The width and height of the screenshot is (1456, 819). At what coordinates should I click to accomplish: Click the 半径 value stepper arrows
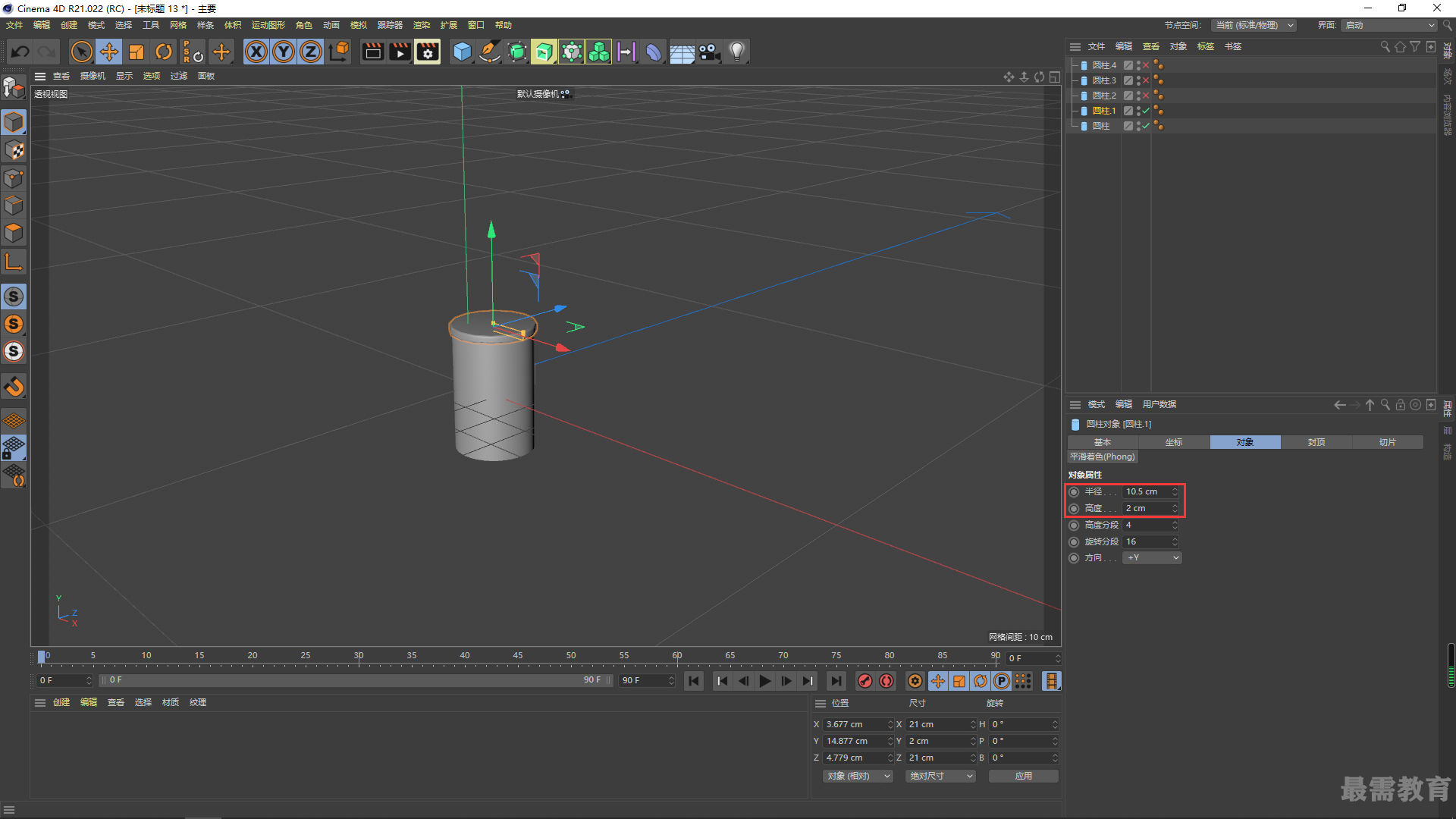tap(1175, 492)
